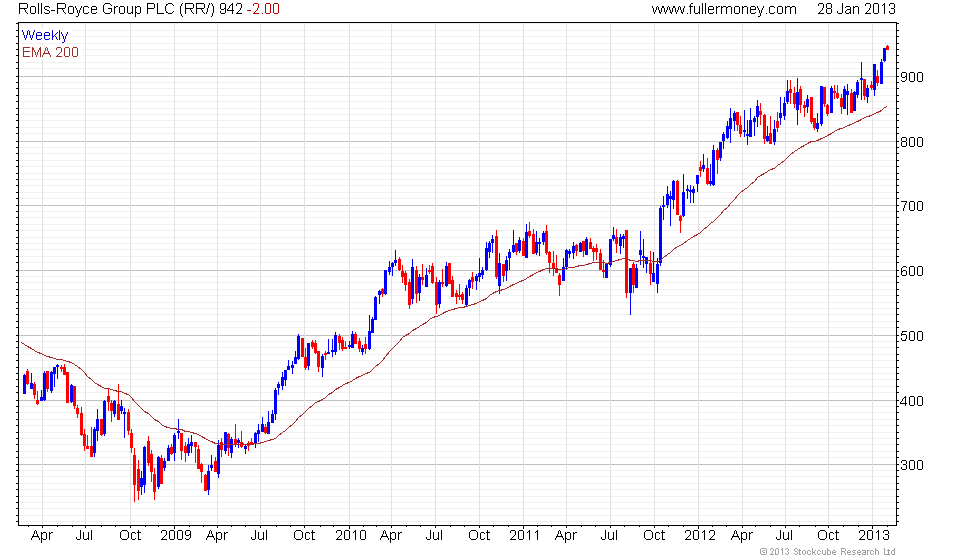Click the red change value -2.00
This screenshot has width=980, height=560.
tap(263, 9)
